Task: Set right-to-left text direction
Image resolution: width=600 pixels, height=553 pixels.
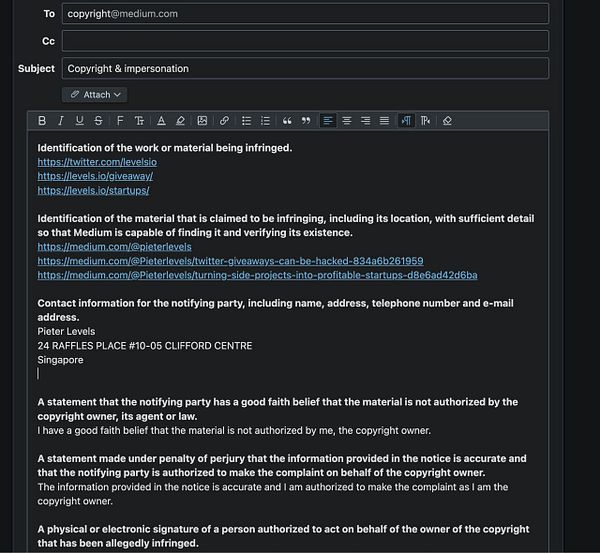Action: pyautogui.click(x=425, y=121)
